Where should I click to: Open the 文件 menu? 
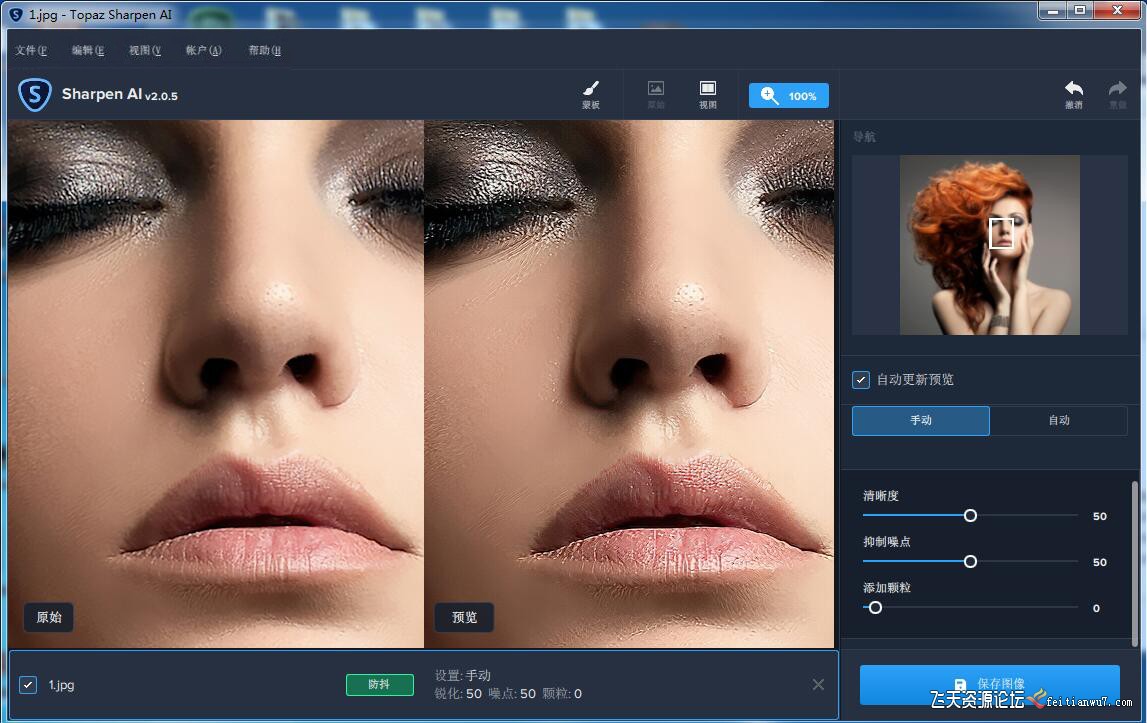[31, 50]
